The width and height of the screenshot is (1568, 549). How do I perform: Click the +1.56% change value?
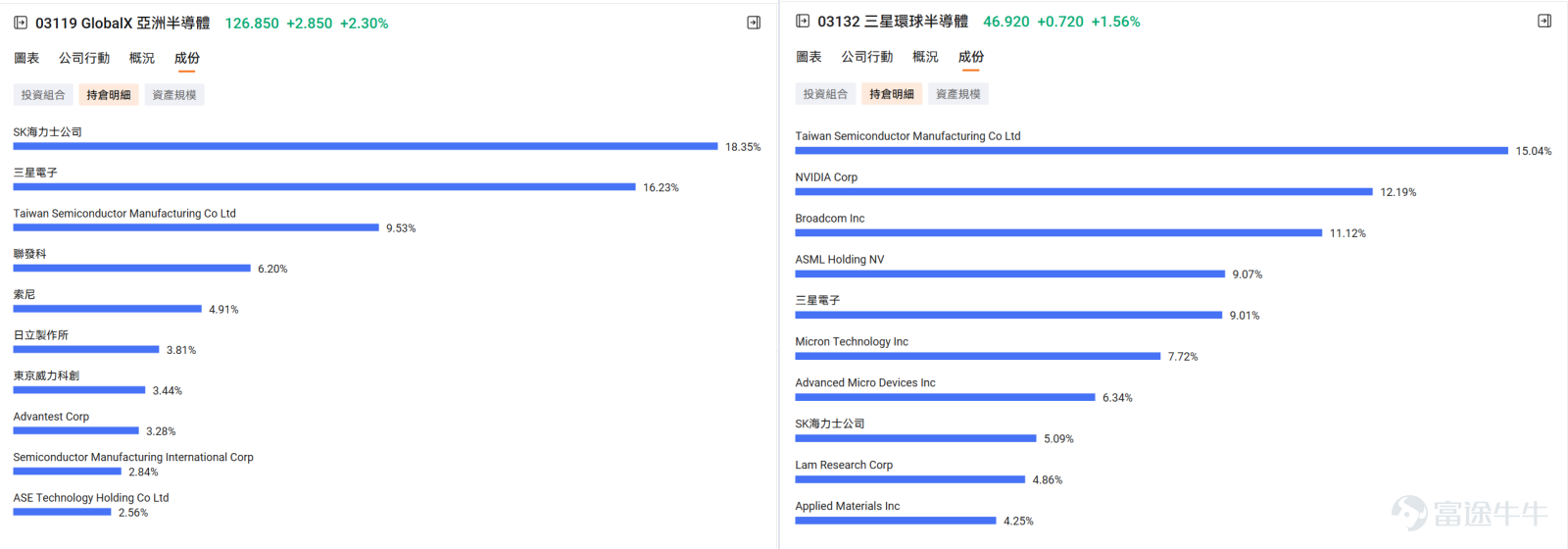tap(1116, 22)
